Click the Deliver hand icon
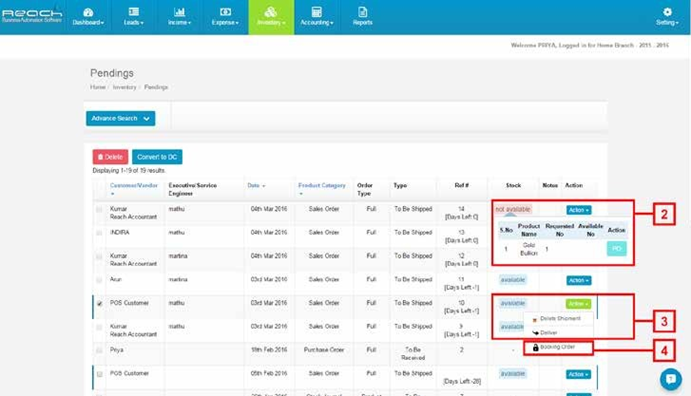 [x=535, y=333]
